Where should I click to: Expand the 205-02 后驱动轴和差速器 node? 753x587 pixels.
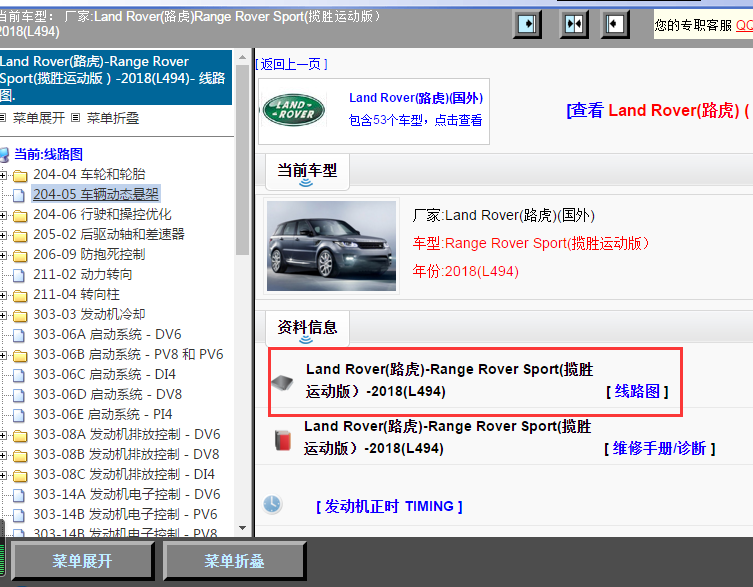click(x=3, y=236)
